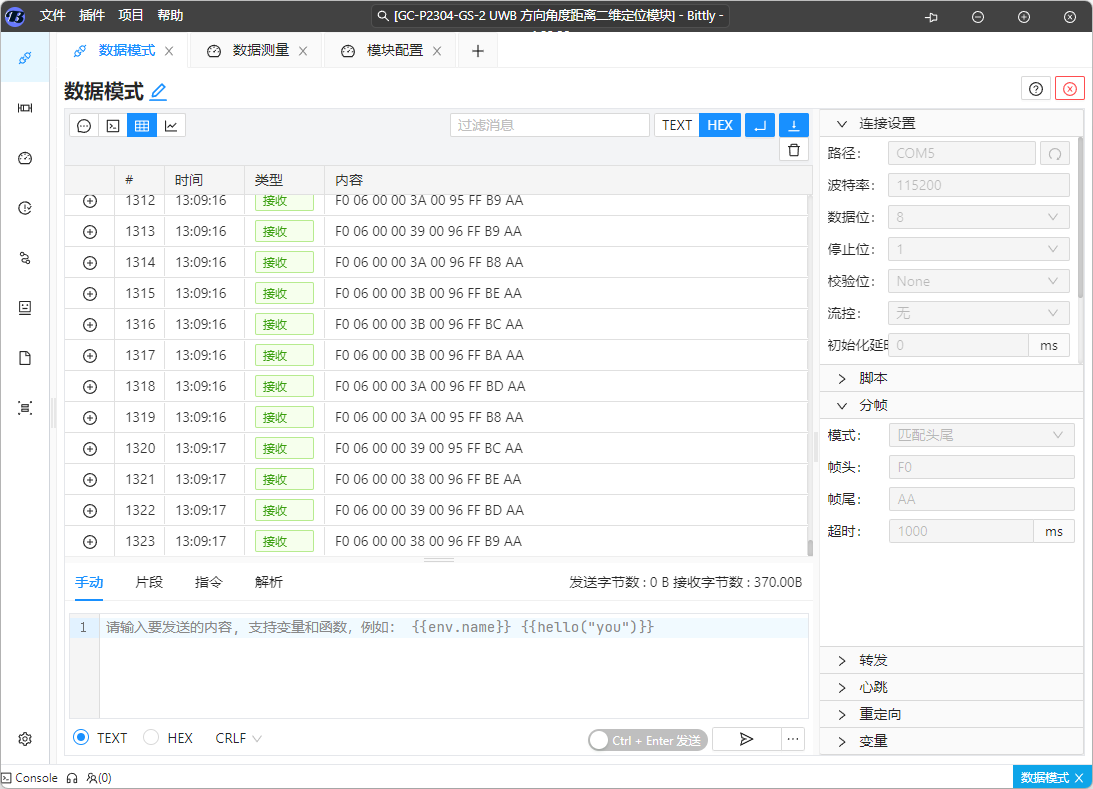Select the HEX radio button for sending
The width and height of the screenshot is (1093, 789).
click(x=151, y=738)
